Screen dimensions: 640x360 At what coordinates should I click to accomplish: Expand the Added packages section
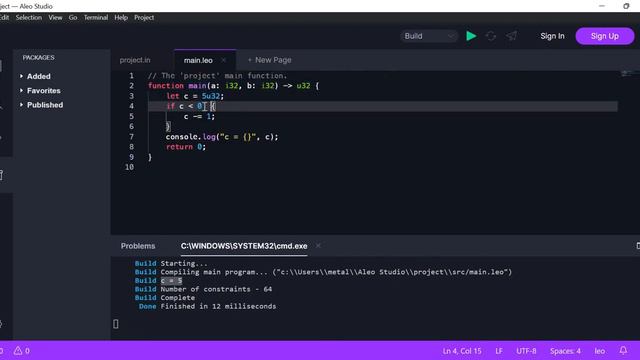point(39,76)
